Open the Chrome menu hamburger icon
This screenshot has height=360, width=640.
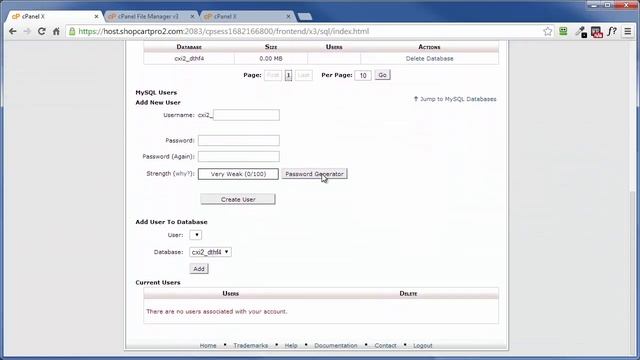tap(628, 31)
